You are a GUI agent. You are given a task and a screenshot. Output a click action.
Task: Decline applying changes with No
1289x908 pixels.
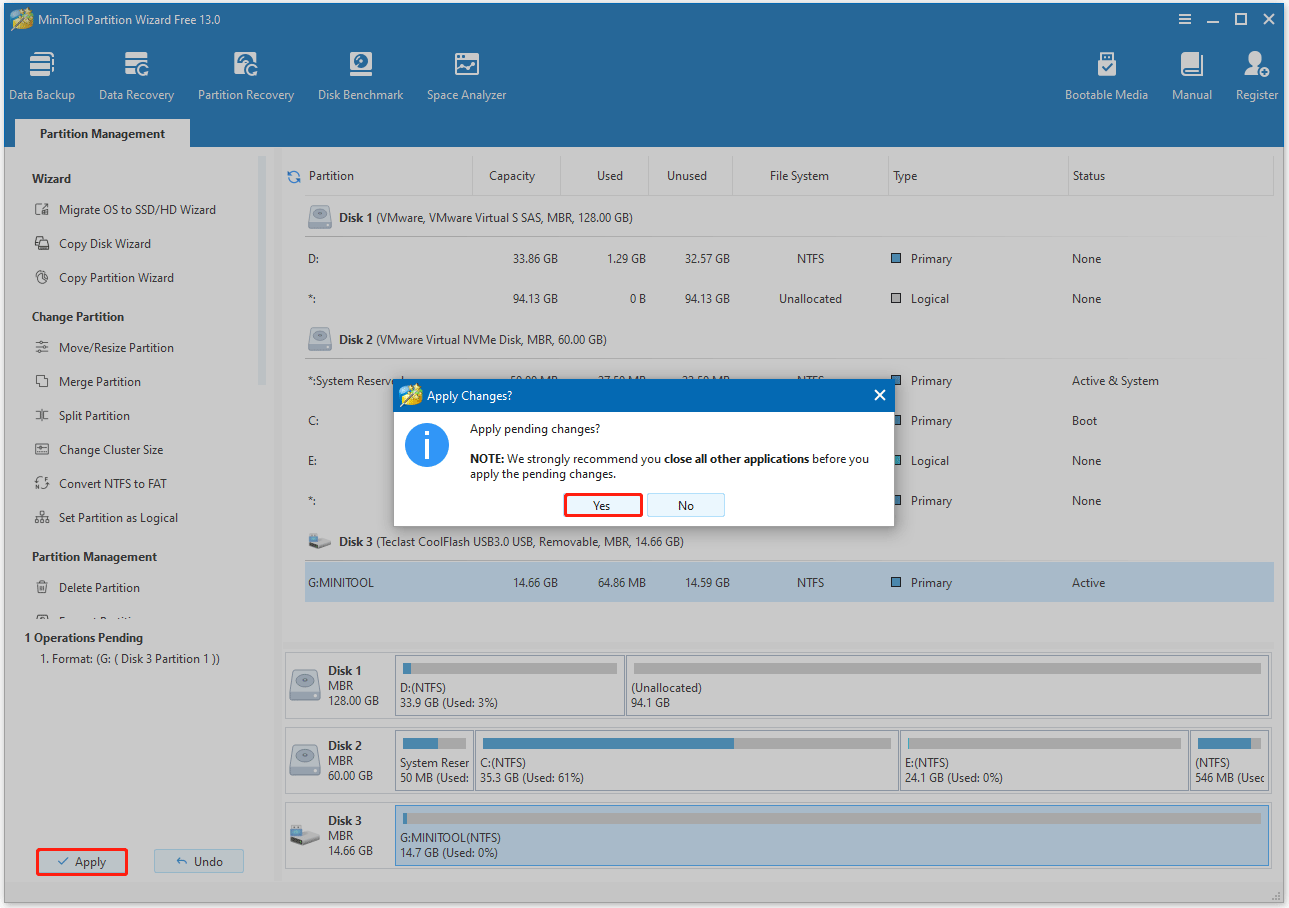(x=685, y=505)
